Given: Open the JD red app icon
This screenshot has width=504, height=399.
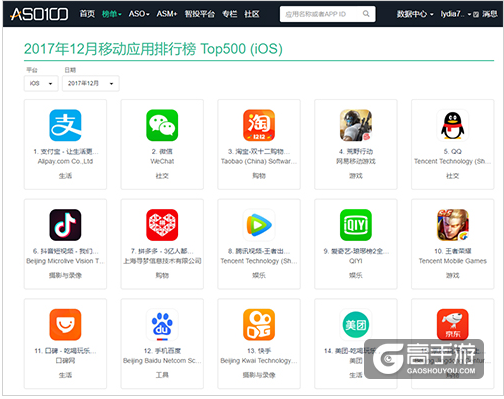Looking at the screenshot, I should [x=453, y=325].
